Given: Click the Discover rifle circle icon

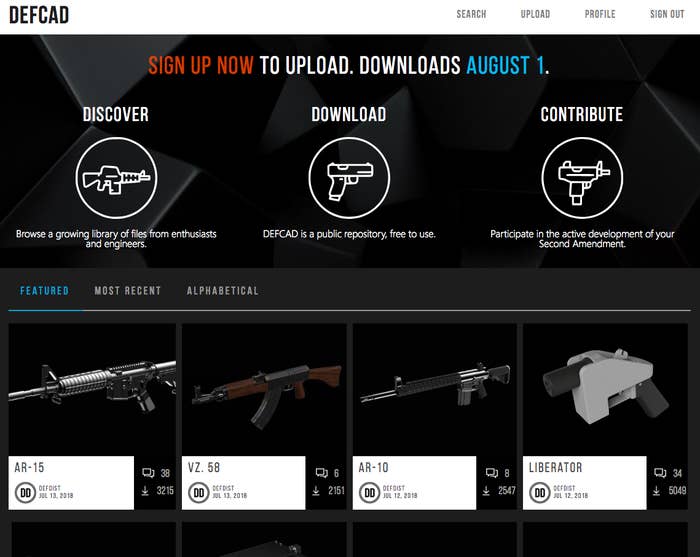Looking at the screenshot, I should click(x=116, y=178).
